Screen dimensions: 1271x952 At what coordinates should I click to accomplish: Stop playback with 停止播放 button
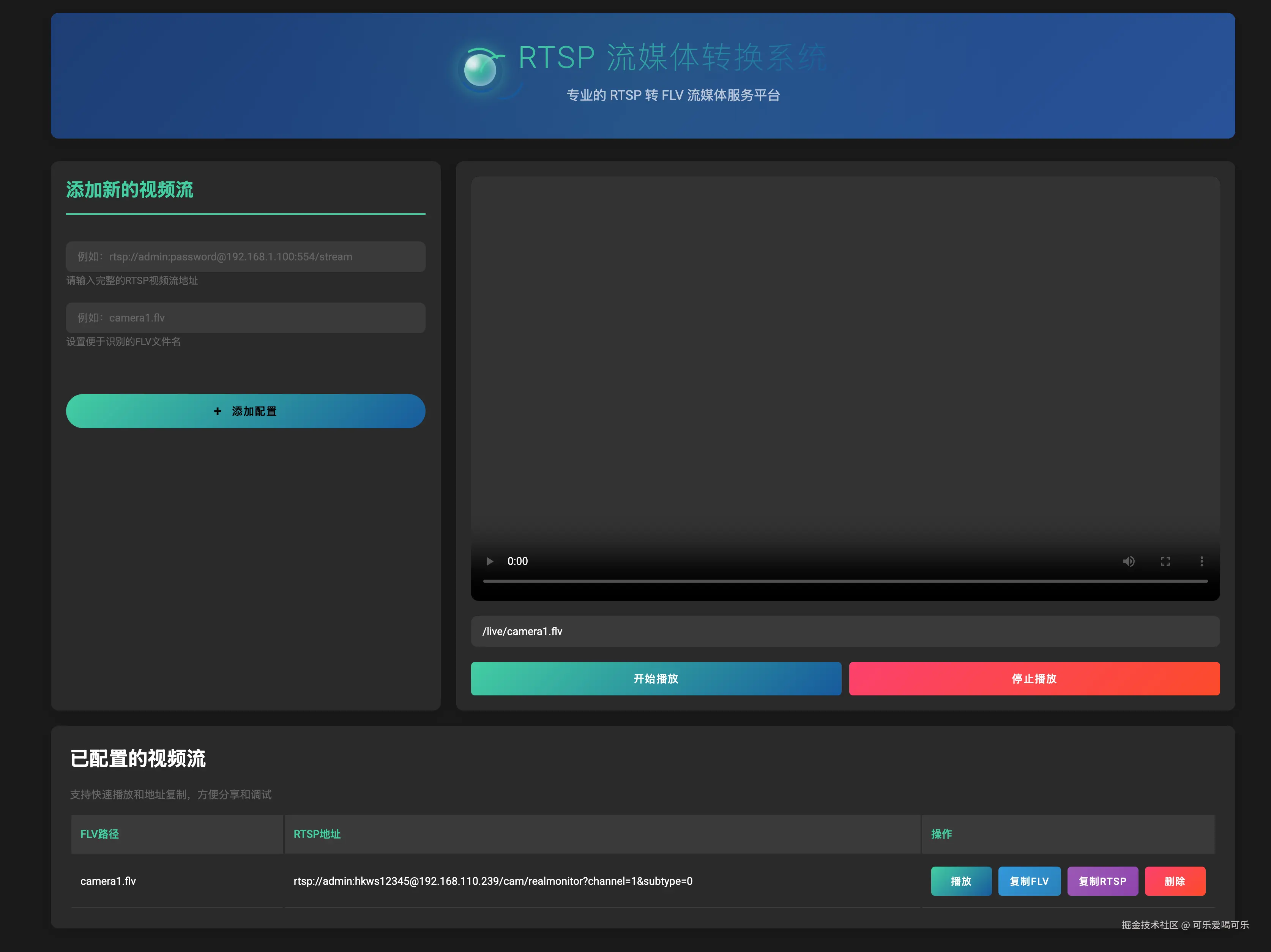[x=1034, y=679]
